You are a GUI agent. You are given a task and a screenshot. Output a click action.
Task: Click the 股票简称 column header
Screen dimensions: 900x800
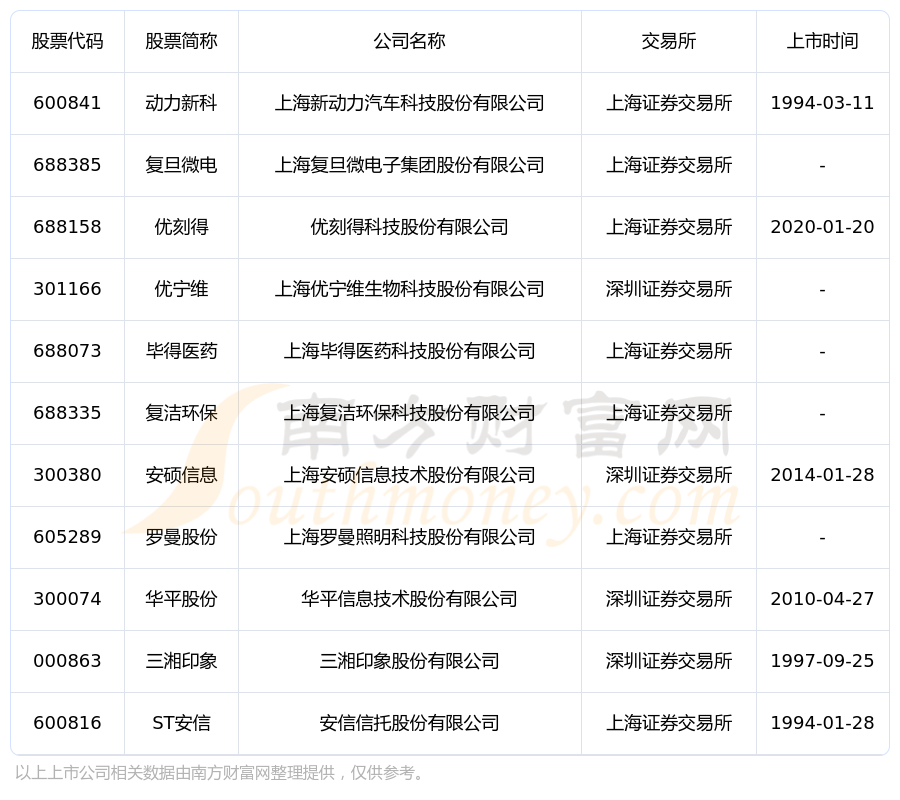click(x=181, y=41)
